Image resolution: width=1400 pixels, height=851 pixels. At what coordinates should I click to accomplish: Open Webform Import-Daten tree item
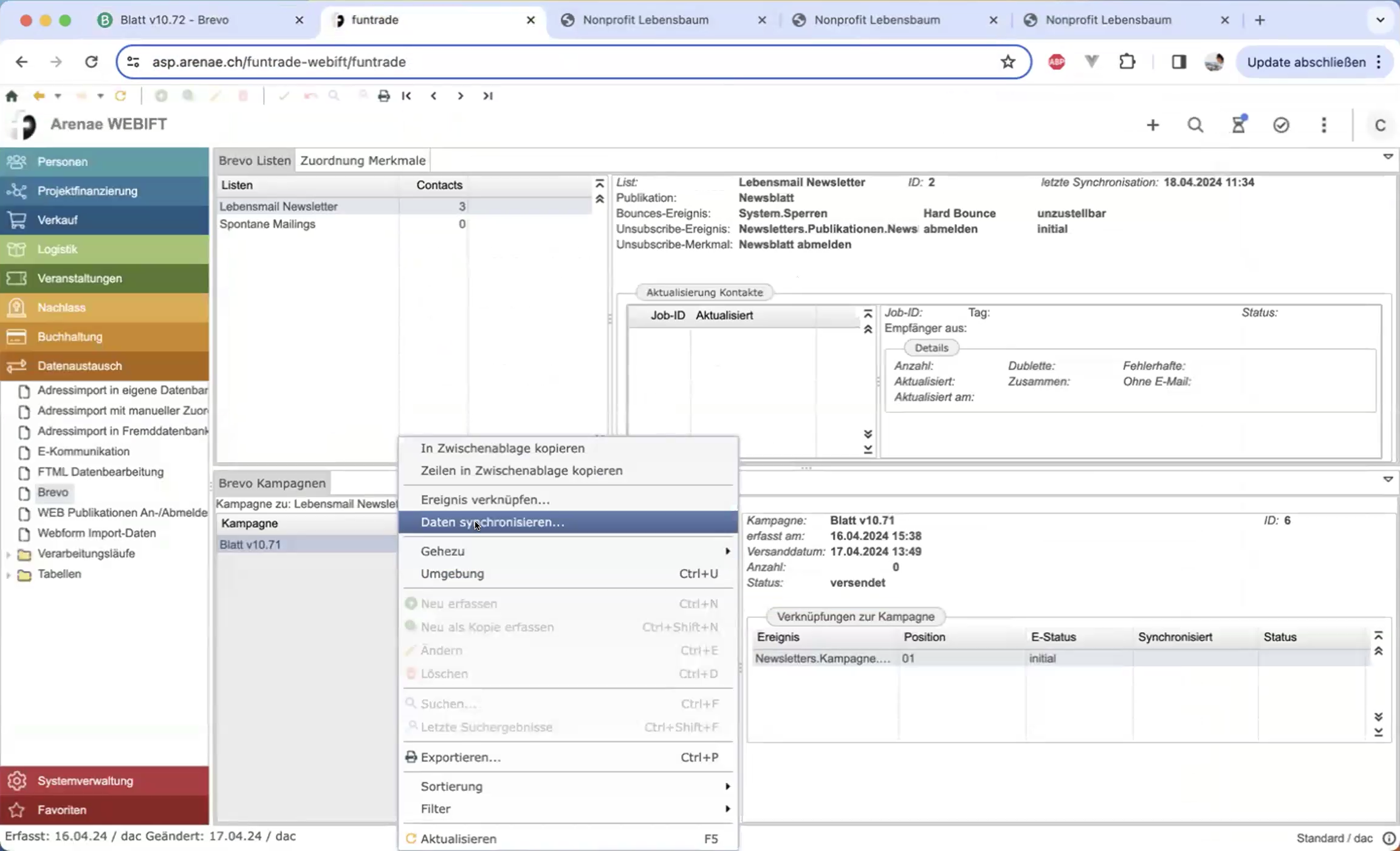pyautogui.click(x=97, y=533)
